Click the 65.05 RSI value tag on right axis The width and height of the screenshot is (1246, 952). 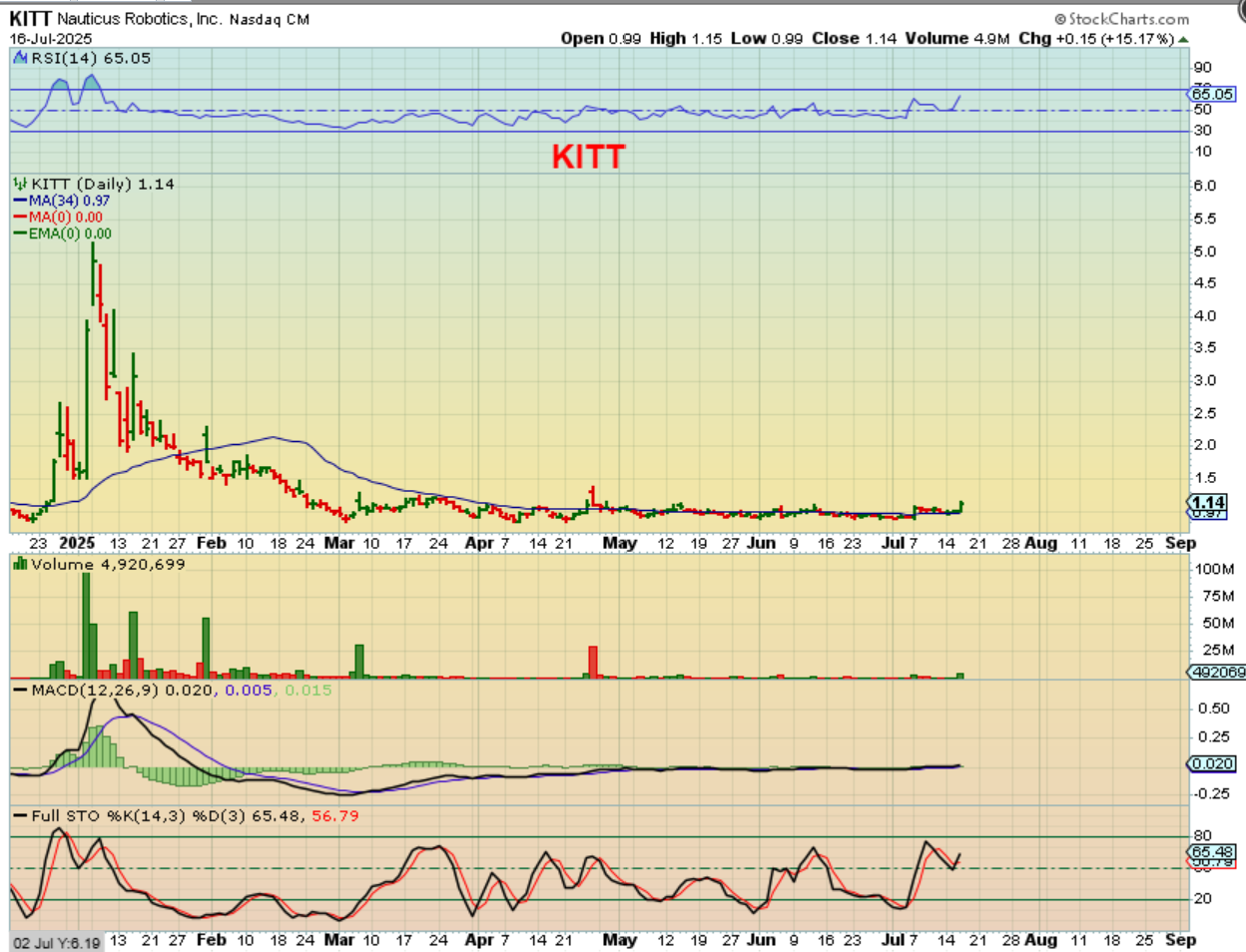[x=1212, y=94]
